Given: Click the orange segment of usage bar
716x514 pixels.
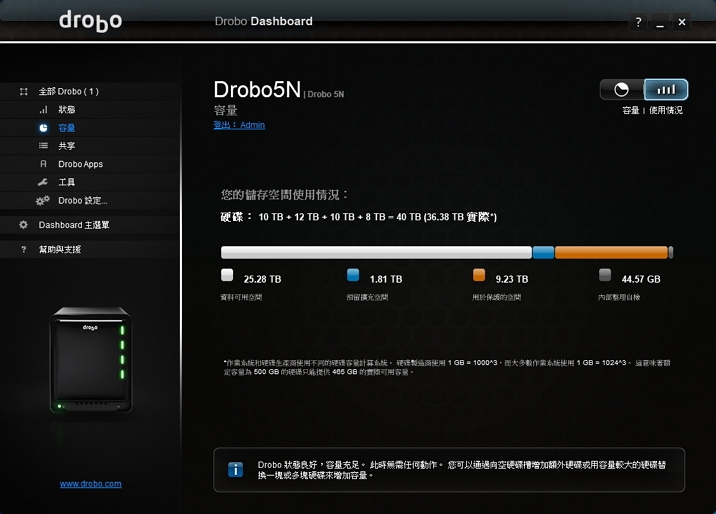Looking at the screenshot, I should (611, 252).
